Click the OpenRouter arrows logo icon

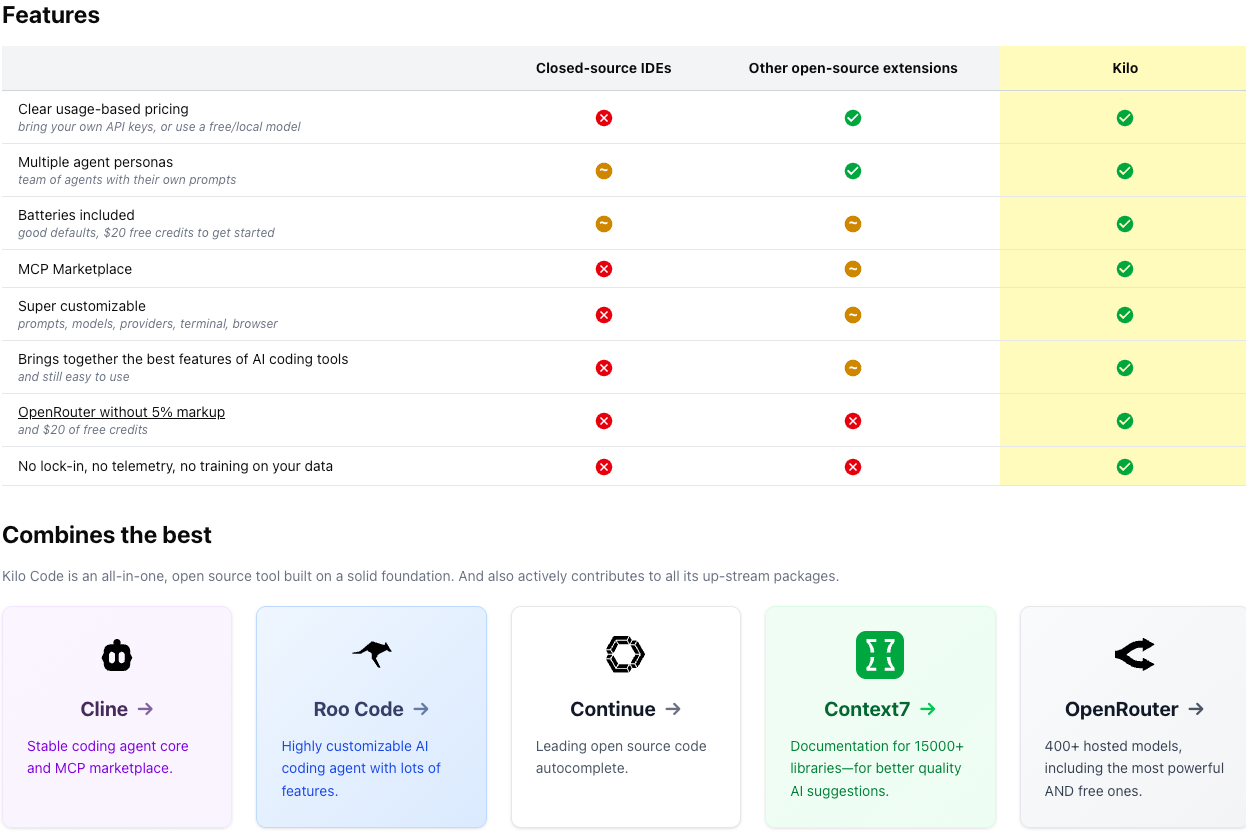(1135, 655)
